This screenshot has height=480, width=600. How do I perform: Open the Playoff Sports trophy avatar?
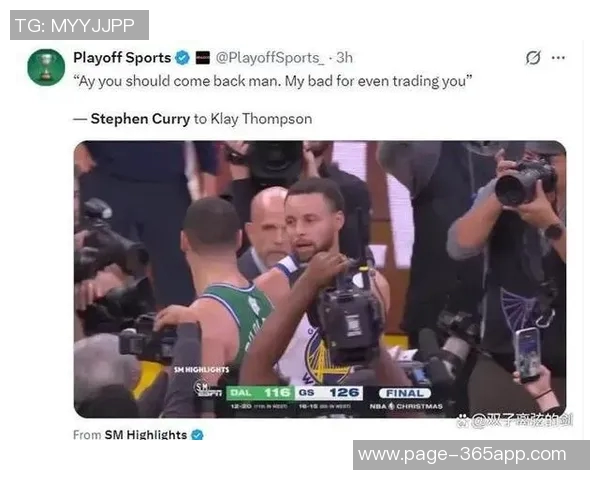(46, 67)
